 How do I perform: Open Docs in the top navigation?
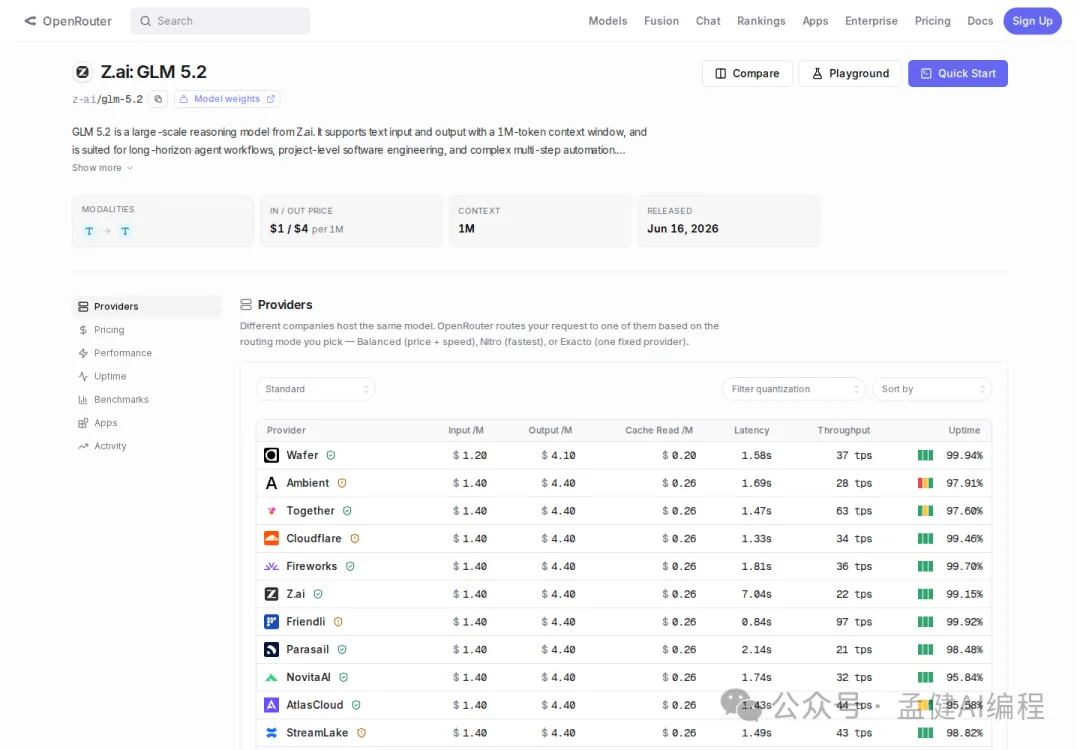(x=979, y=21)
